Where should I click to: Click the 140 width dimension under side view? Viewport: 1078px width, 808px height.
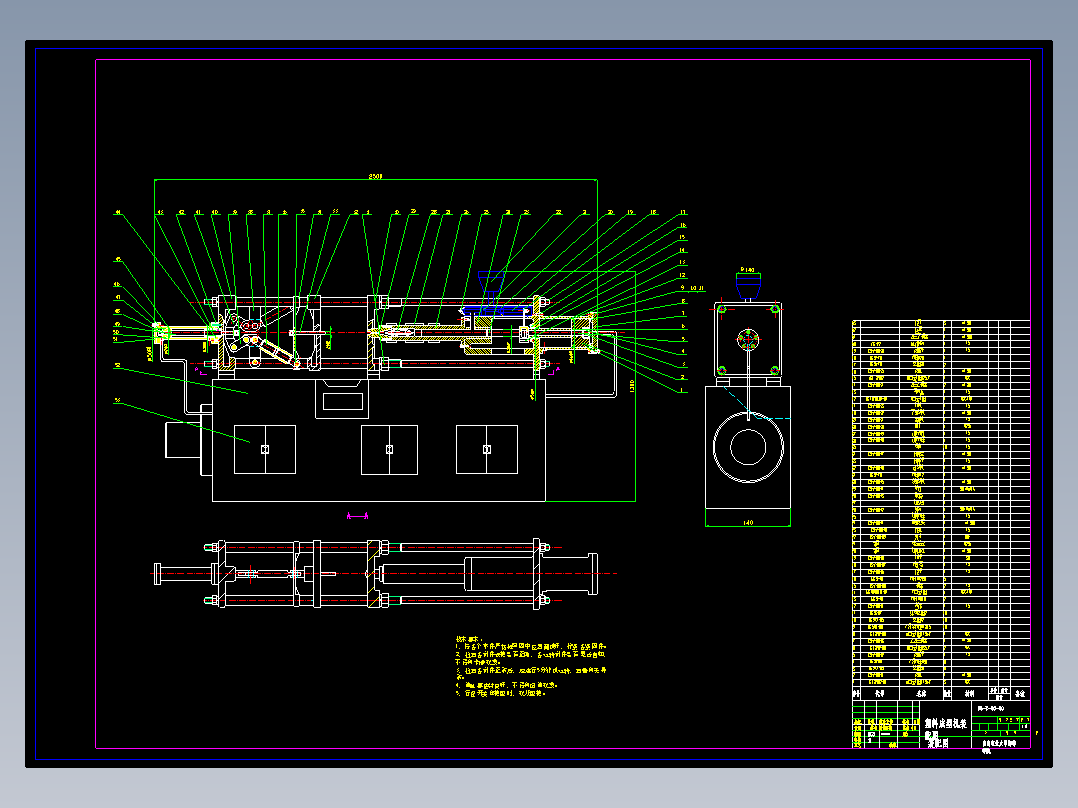[748, 523]
